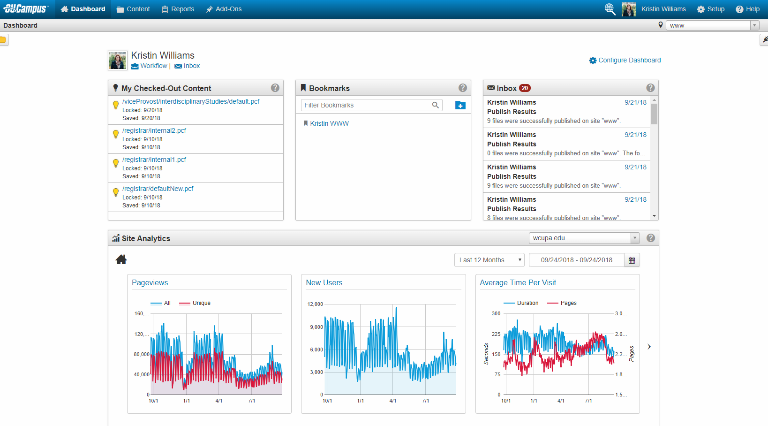The height and width of the screenshot is (426, 768).
Task: Open the Workflow link under Kristin Williams
Action: click(x=149, y=66)
